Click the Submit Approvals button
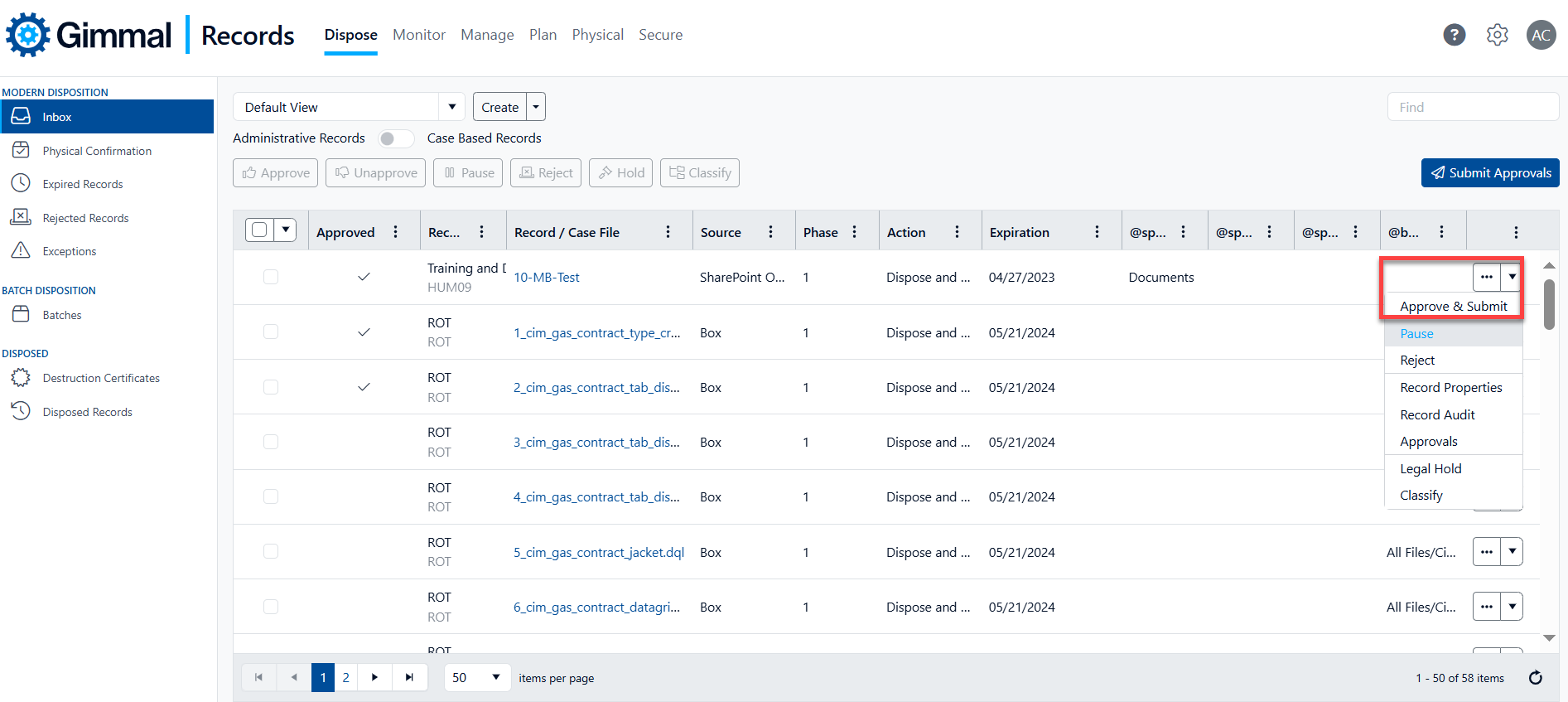The height and width of the screenshot is (702, 1568). (x=1490, y=172)
